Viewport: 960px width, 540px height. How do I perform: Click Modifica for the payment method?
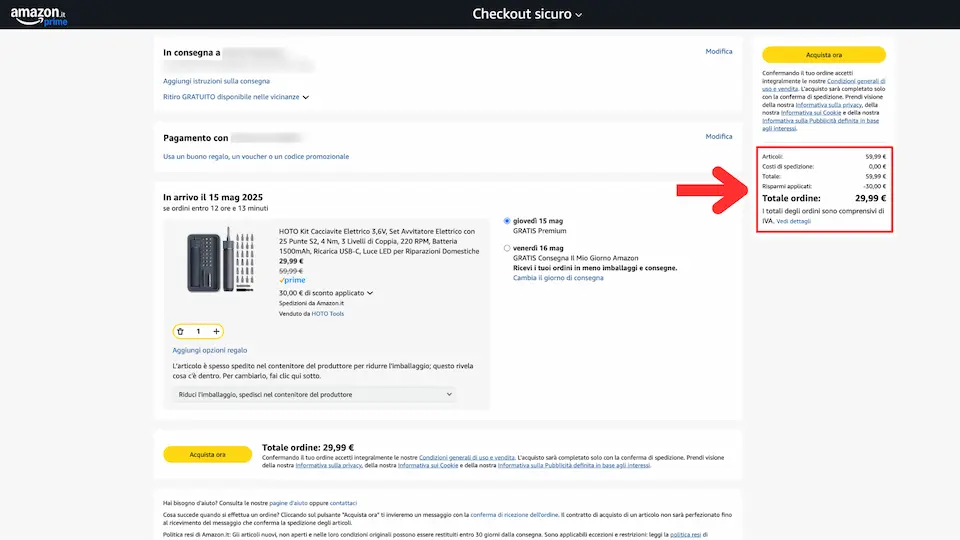click(718, 137)
